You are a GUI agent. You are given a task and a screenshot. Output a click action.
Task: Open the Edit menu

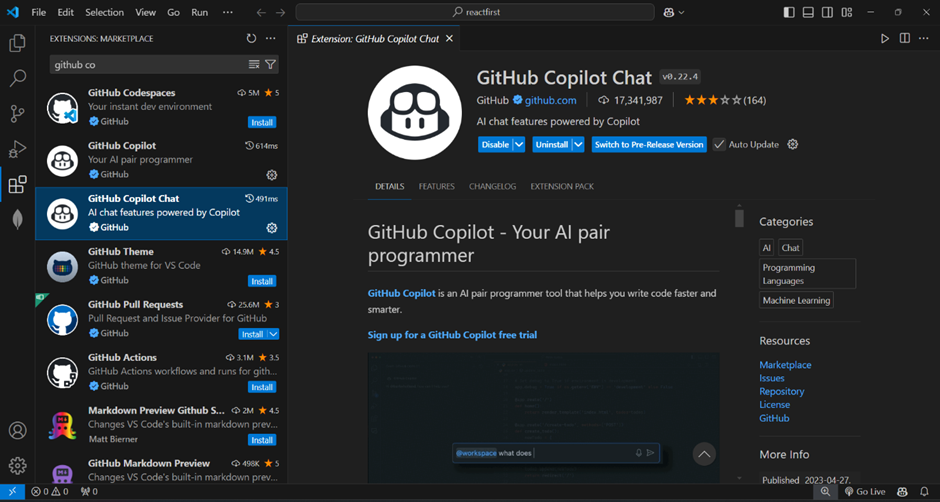click(x=66, y=12)
